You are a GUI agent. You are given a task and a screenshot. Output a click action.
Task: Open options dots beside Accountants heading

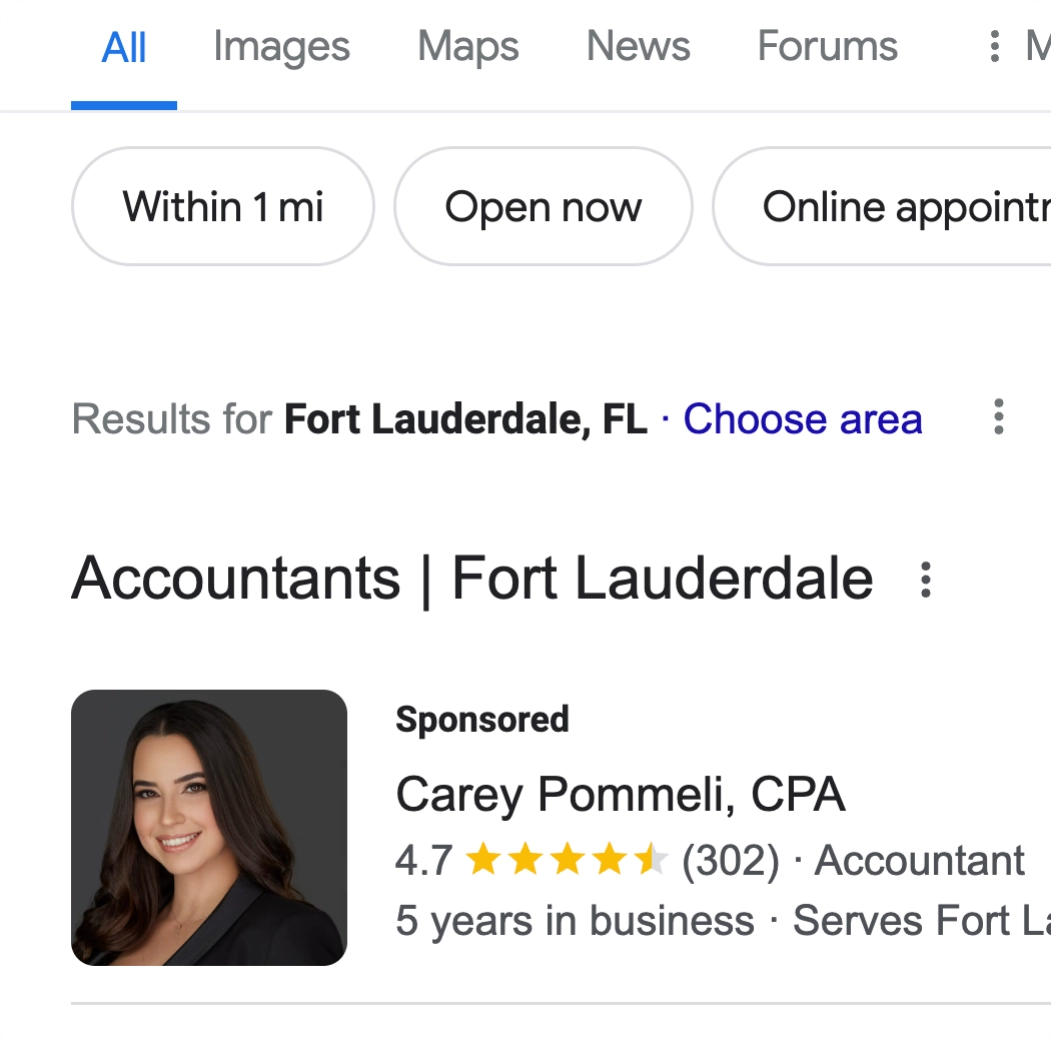pos(926,579)
